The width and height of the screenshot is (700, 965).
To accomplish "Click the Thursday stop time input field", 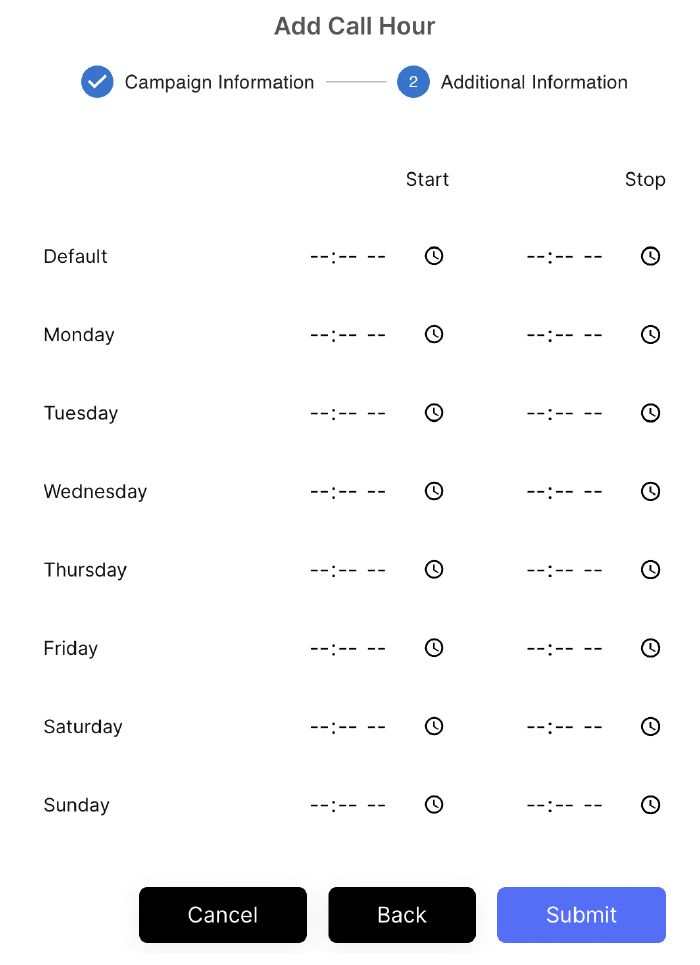I will [x=563, y=569].
